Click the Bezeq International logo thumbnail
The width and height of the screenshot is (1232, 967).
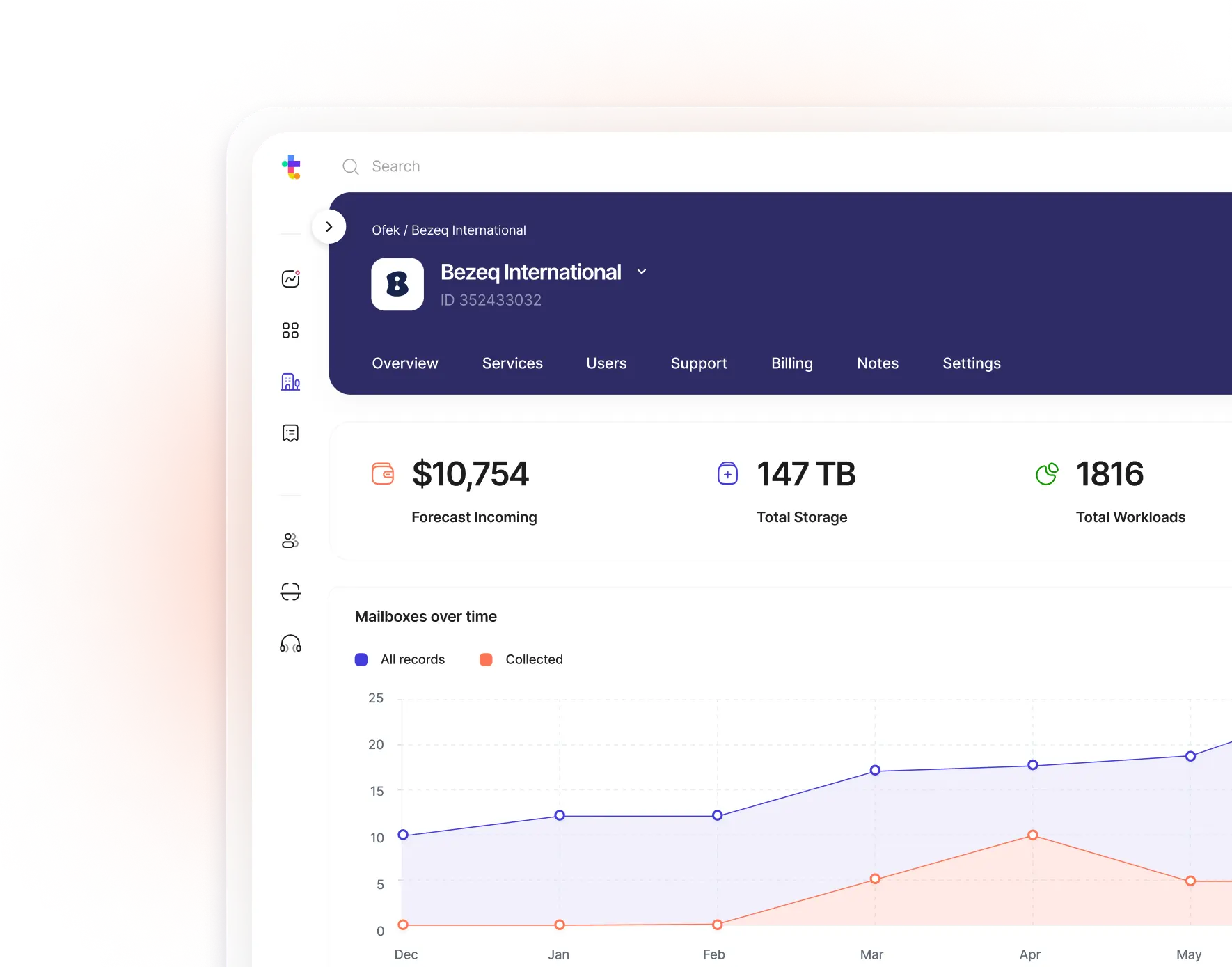coord(397,284)
